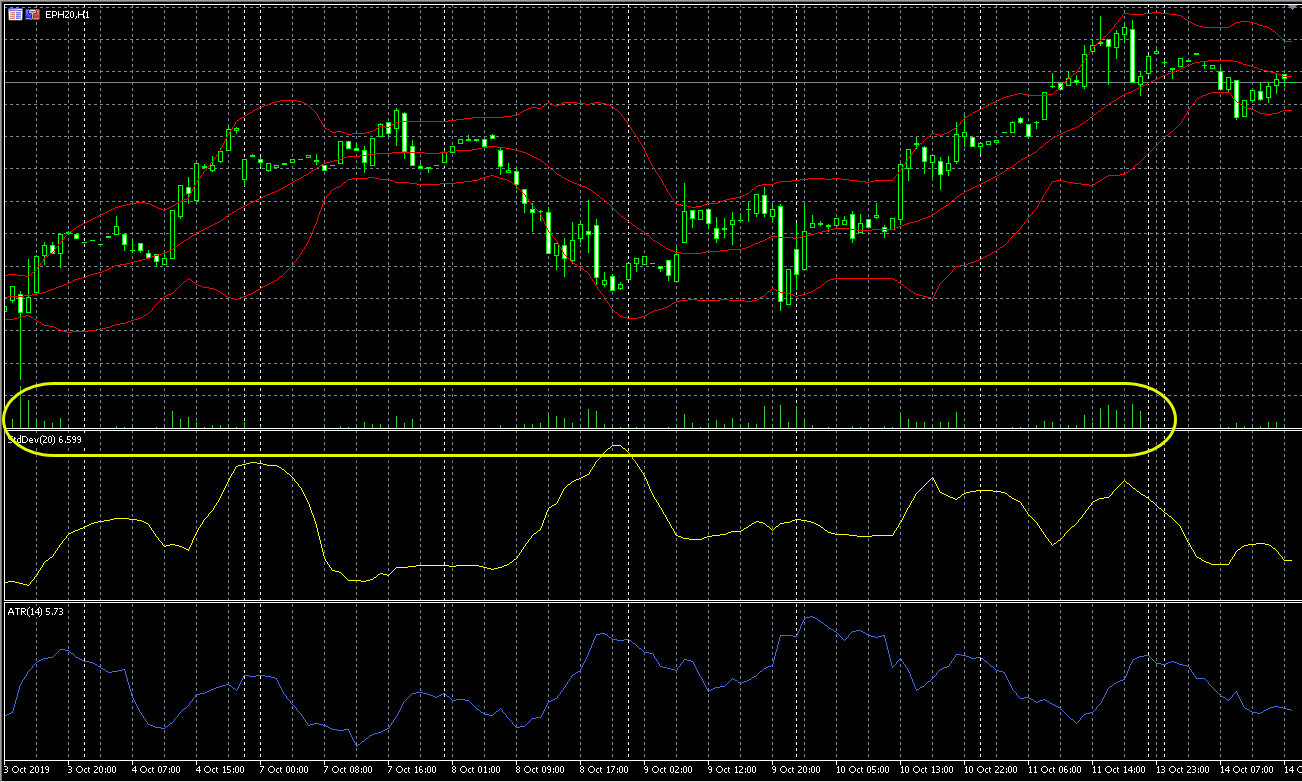This screenshot has width=1302, height=782.
Task: Click the 7 Oct 16:00 time label
Action: [x=412, y=770]
